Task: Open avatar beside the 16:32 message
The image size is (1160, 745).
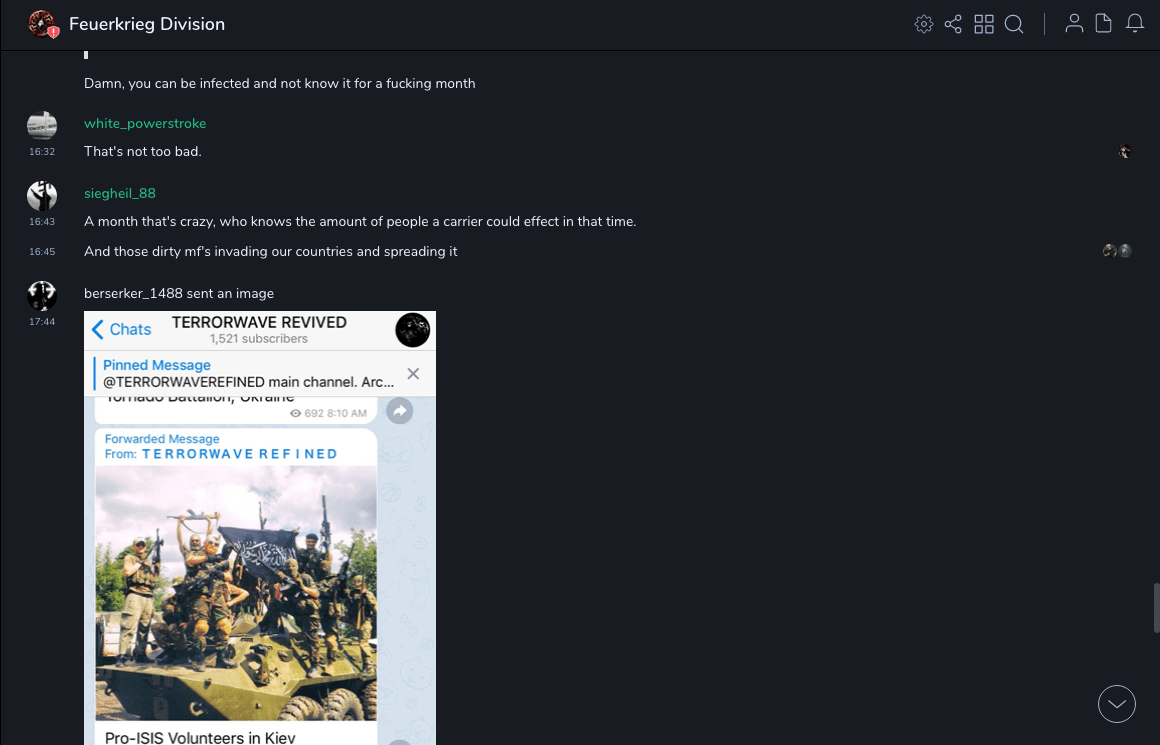Action: 42,125
